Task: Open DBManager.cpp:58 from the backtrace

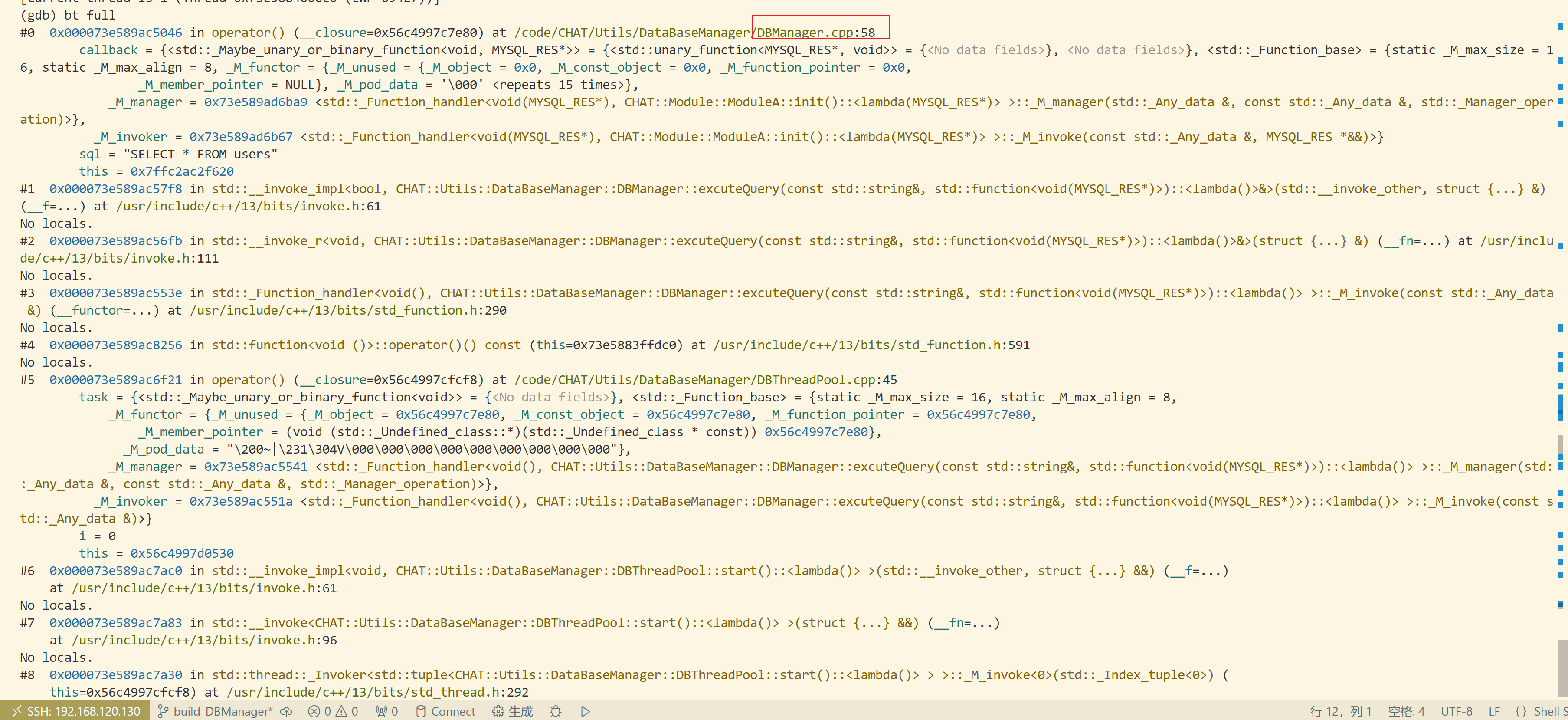Action: click(815, 32)
